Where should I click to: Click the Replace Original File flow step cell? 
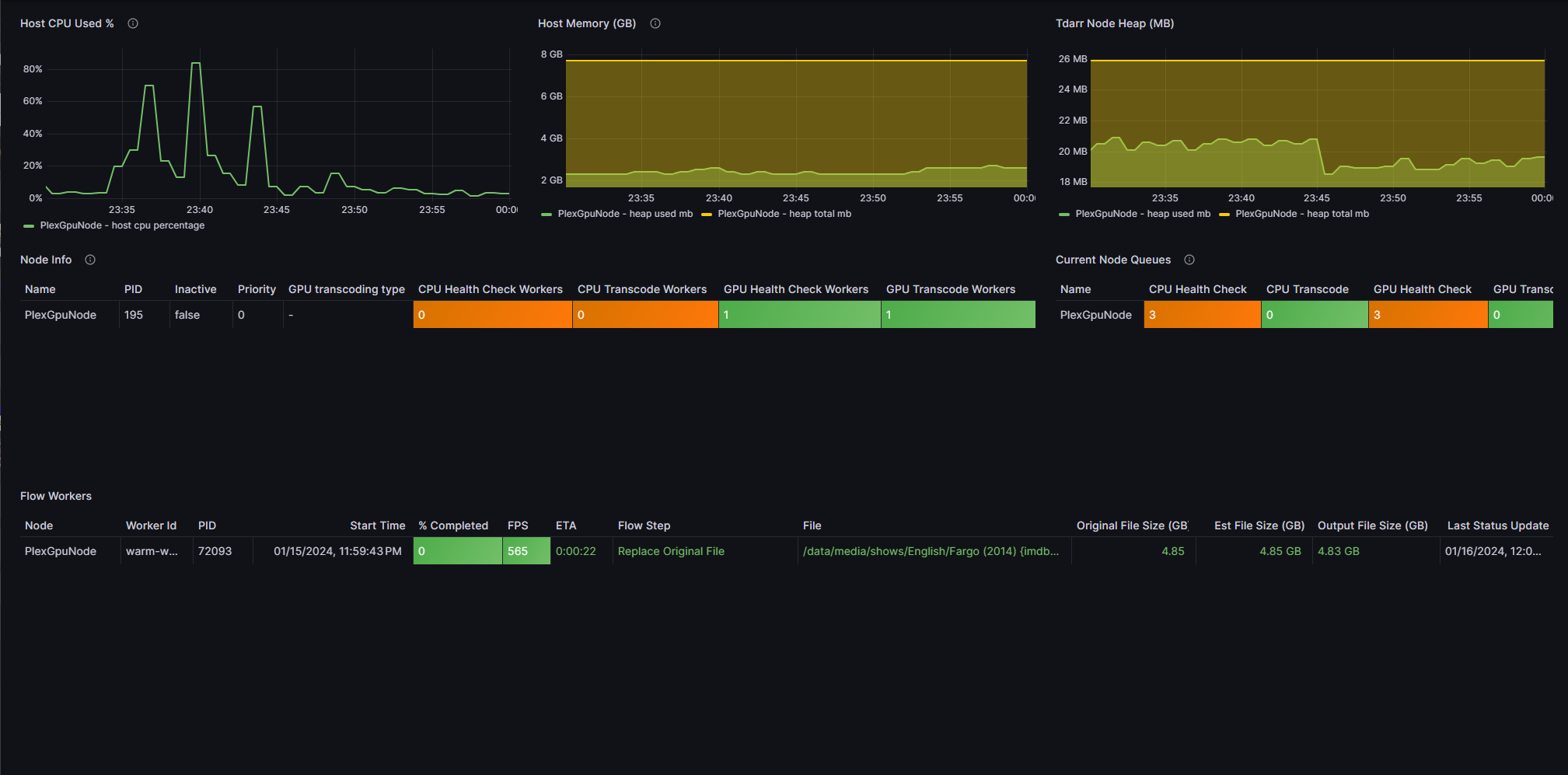click(x=671, y=551)
